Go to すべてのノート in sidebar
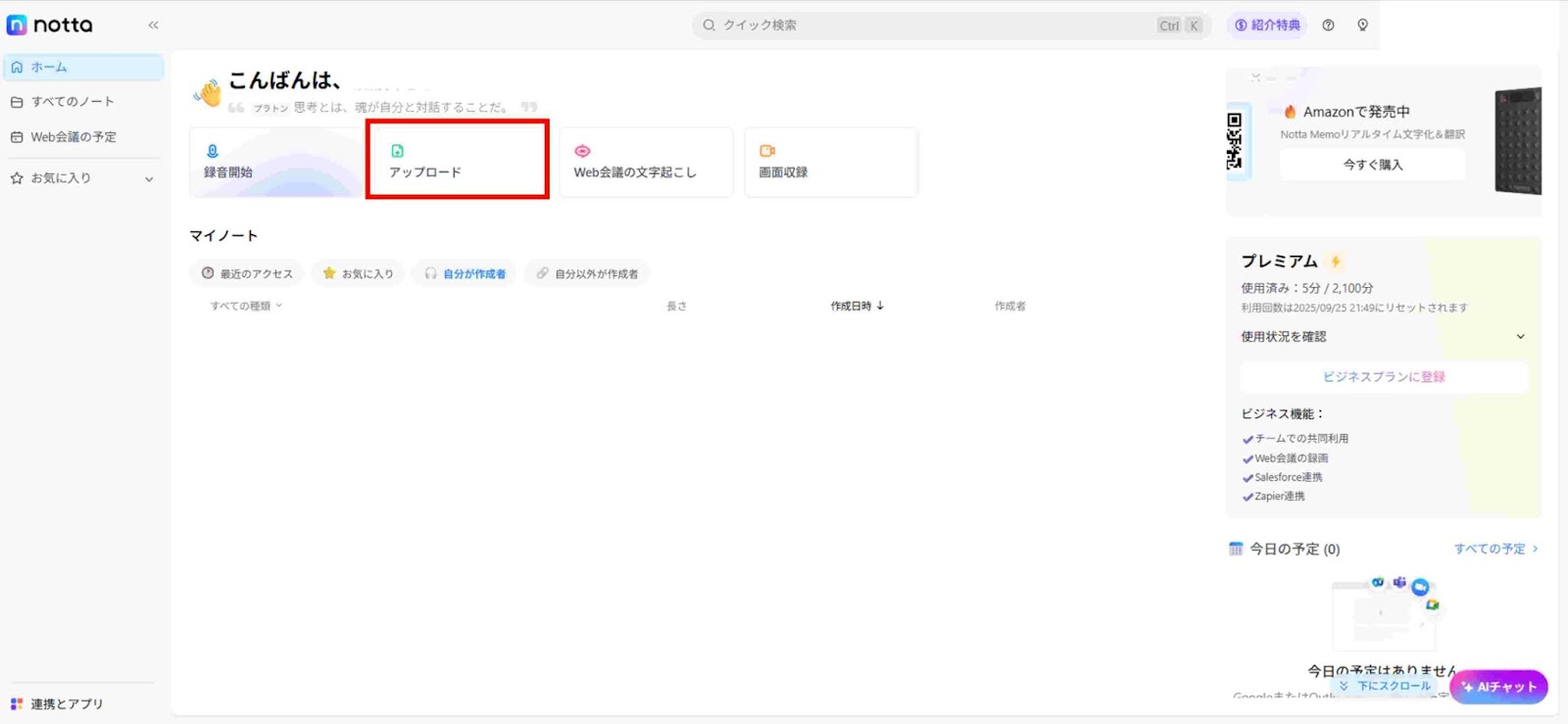Image resolution: width=1568 pixels, height=724 pixels. click(73, 102)
